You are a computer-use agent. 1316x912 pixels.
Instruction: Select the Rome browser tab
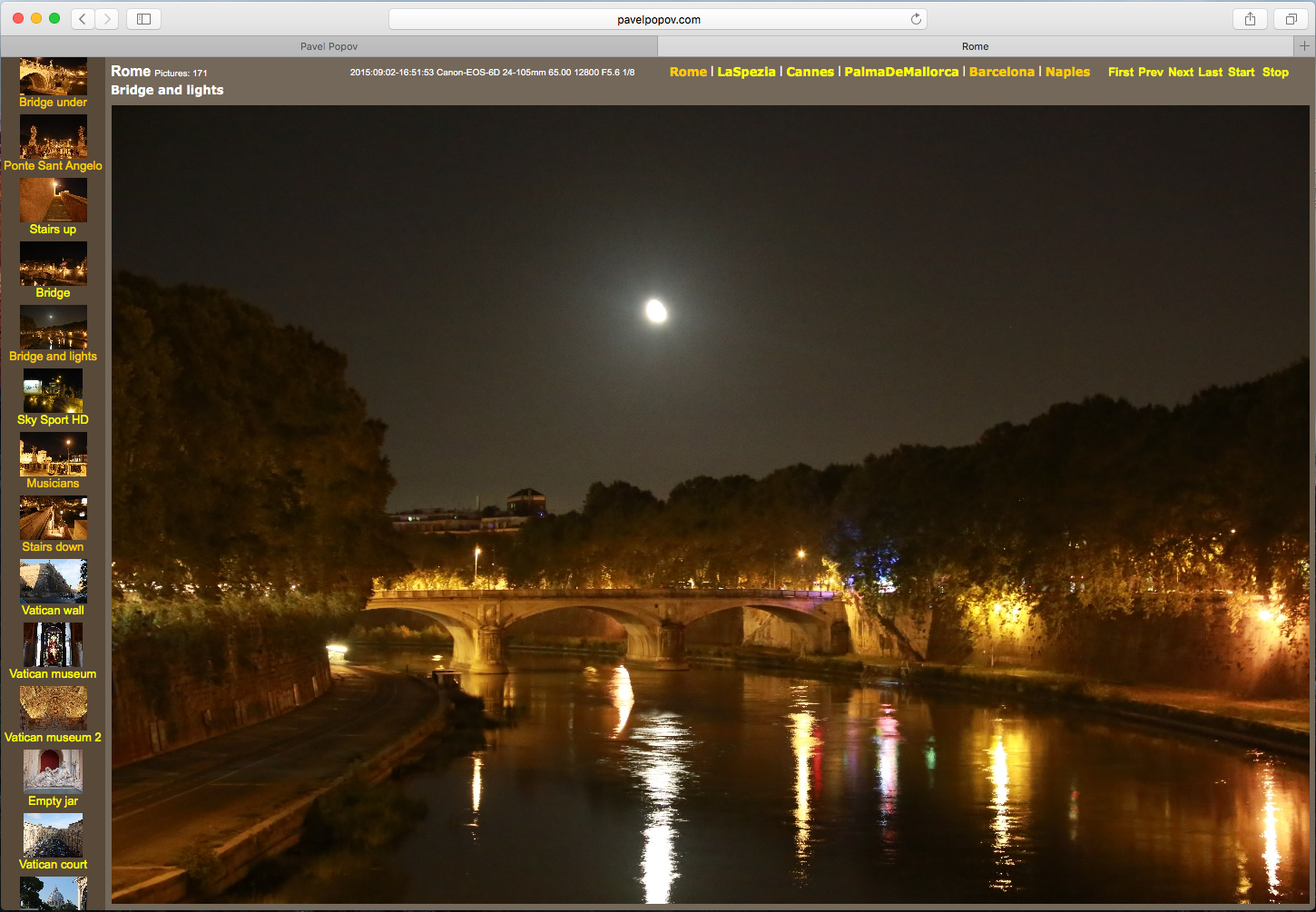(x=975, y=46)
